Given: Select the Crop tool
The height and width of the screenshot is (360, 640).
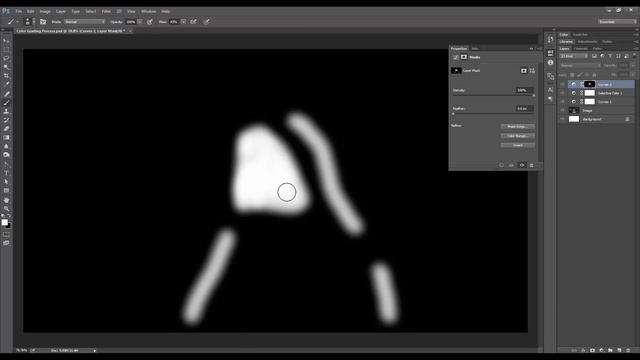Looking at the screenshot, I should coord(6,76).
